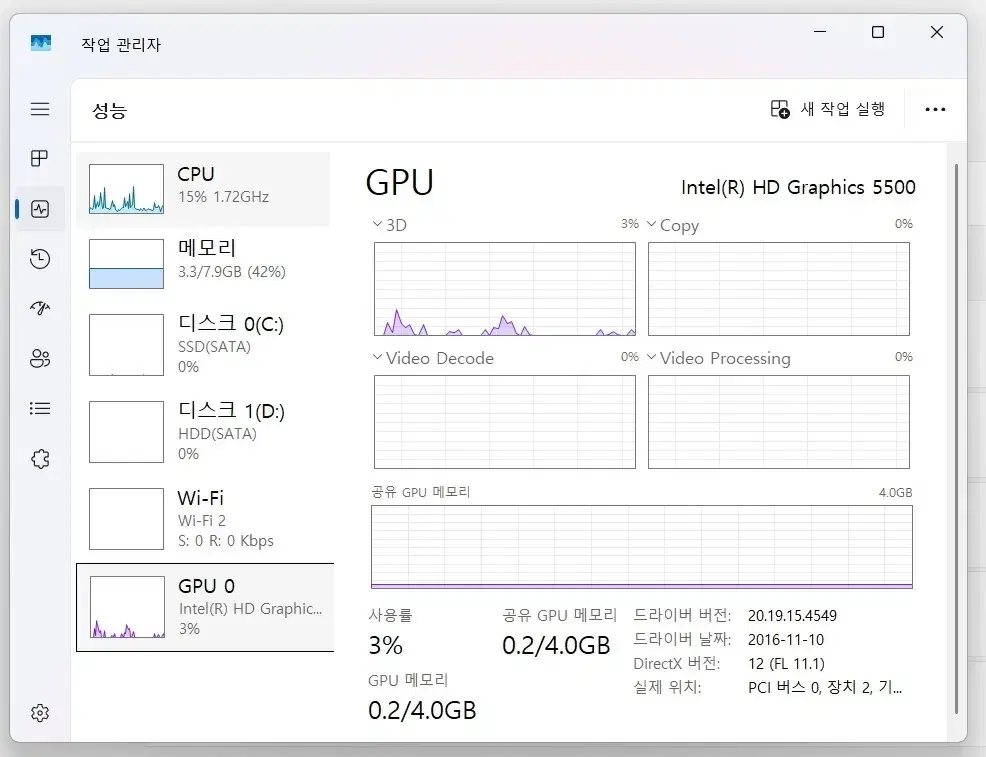Click the 3% label above 3D graph
This screenshot has height=757, width=986.
pyautogui.click(x=629, y=223)
